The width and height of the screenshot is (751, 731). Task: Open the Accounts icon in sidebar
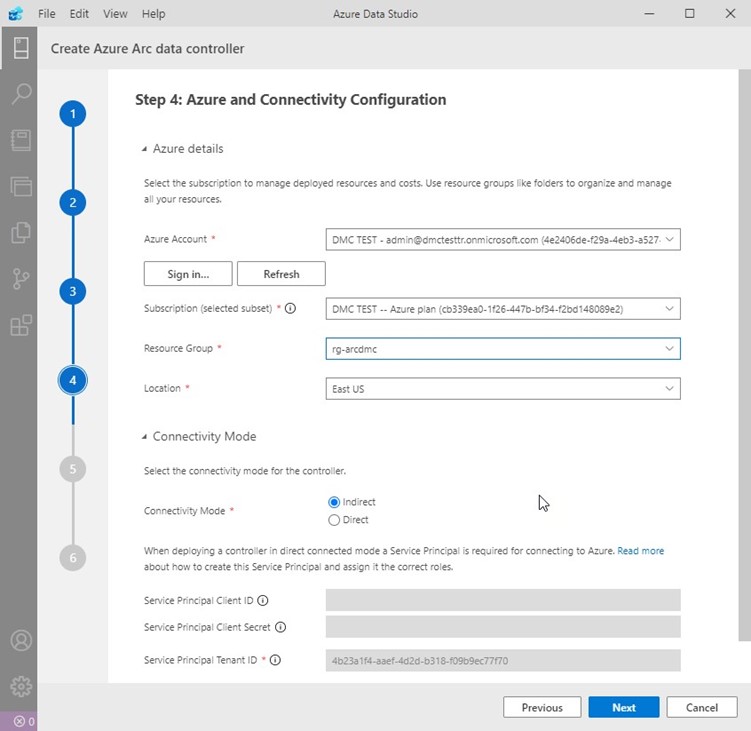coord(21,640)
